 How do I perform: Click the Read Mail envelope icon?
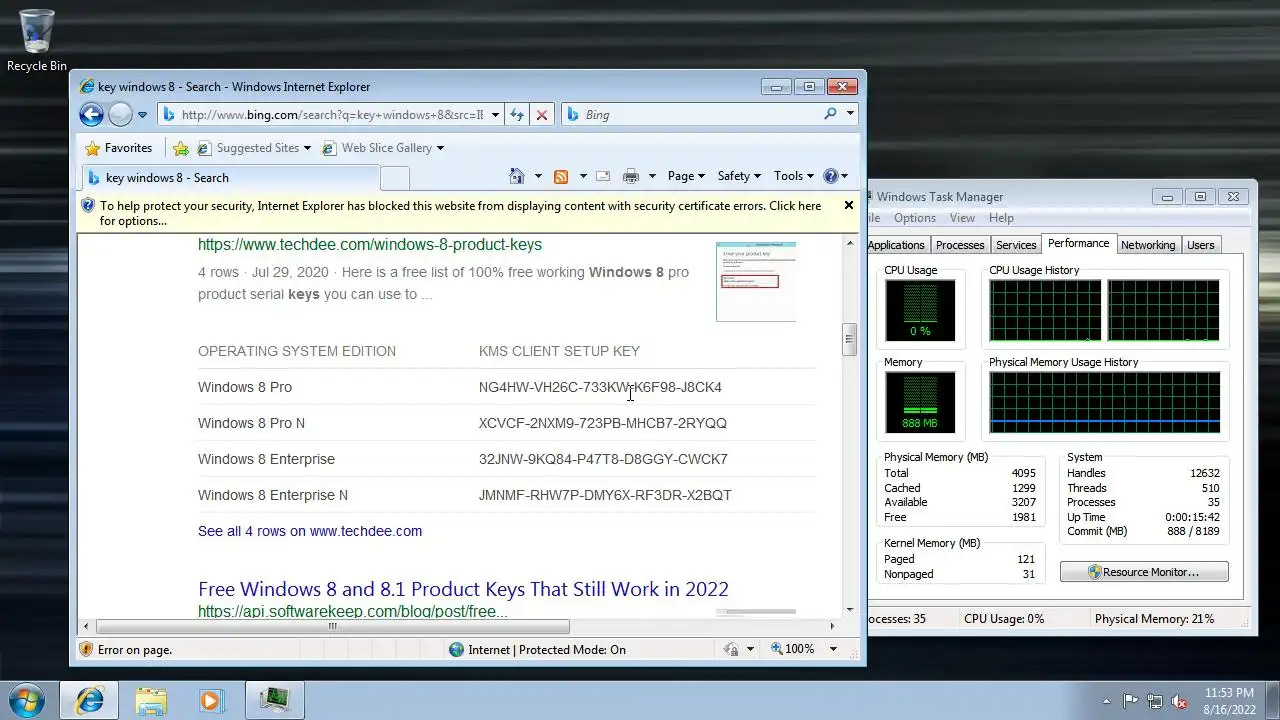click(x=603, y=176)
